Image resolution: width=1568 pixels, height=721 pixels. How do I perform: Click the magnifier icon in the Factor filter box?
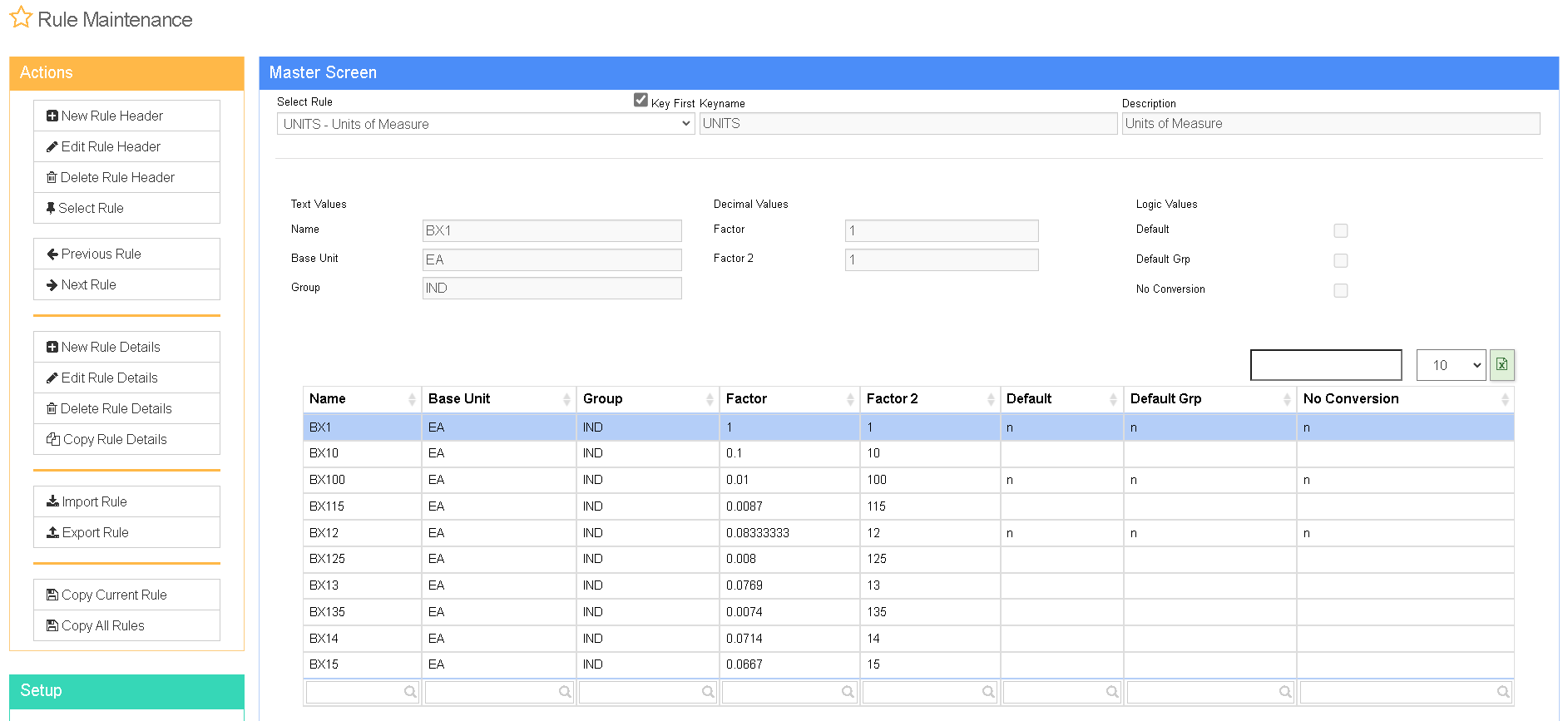pos(848,692)
